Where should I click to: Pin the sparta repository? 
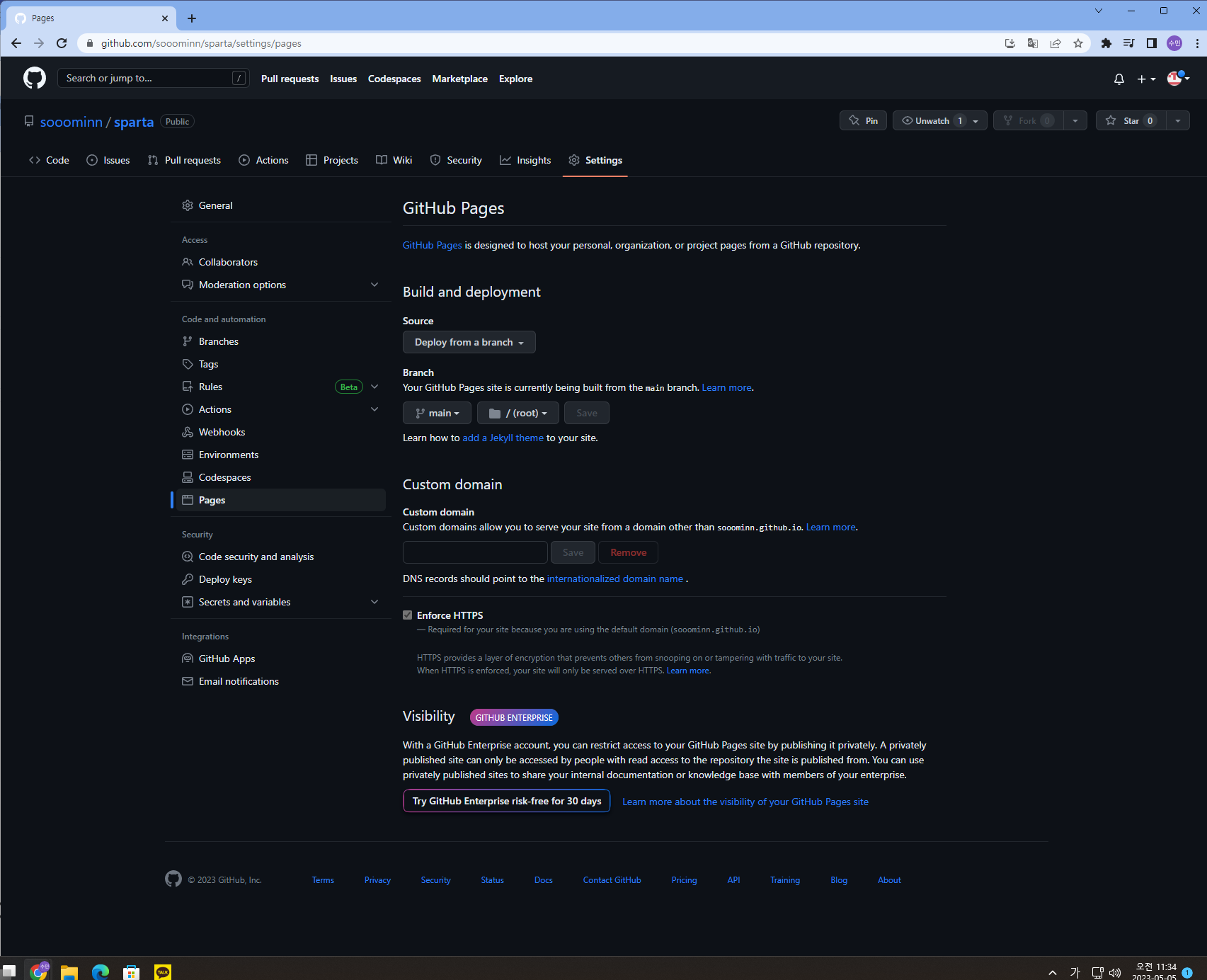(863, 120)
